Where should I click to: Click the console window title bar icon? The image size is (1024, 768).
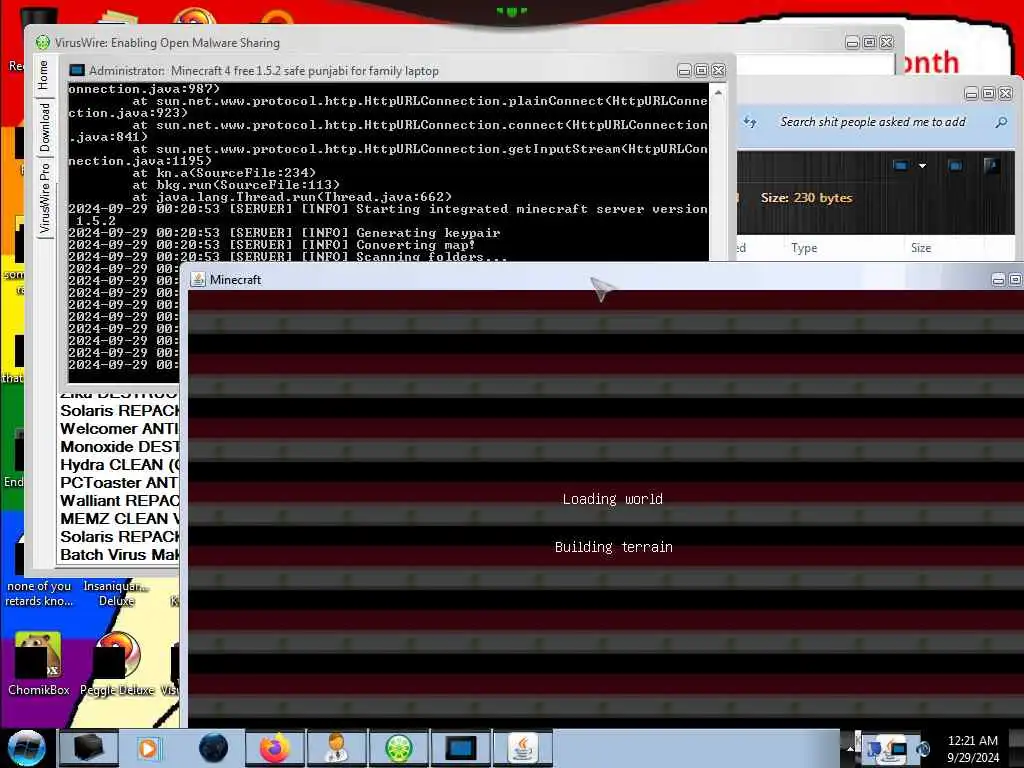[77, 71]
